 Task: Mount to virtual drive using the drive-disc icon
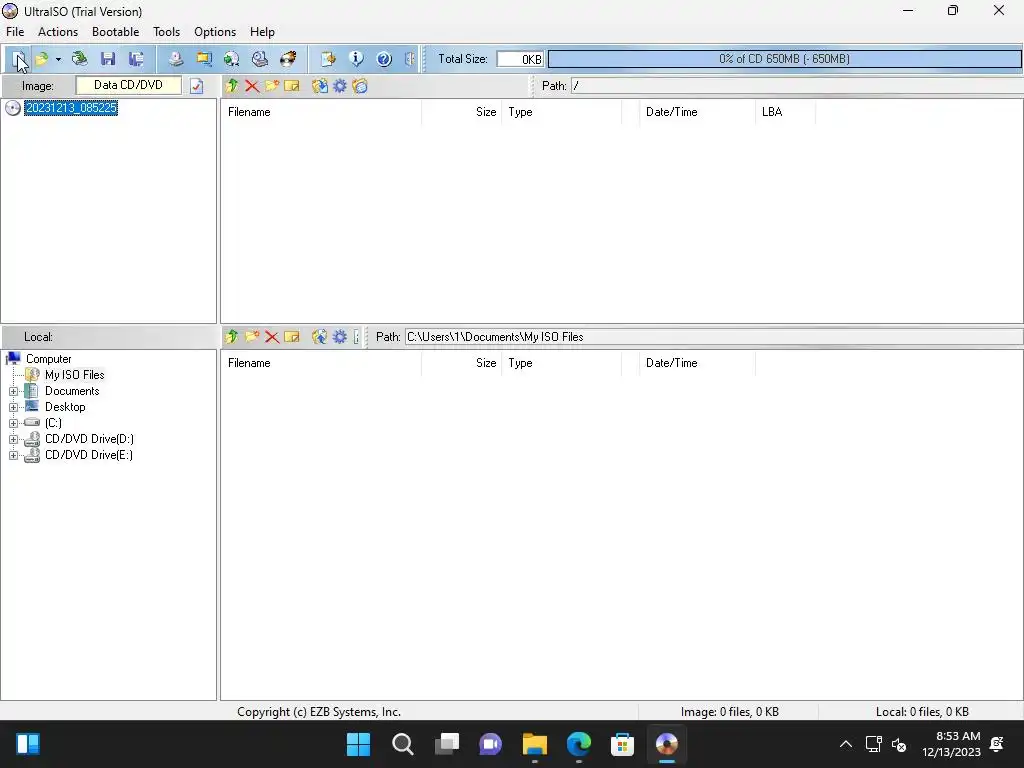coord(260,59)
